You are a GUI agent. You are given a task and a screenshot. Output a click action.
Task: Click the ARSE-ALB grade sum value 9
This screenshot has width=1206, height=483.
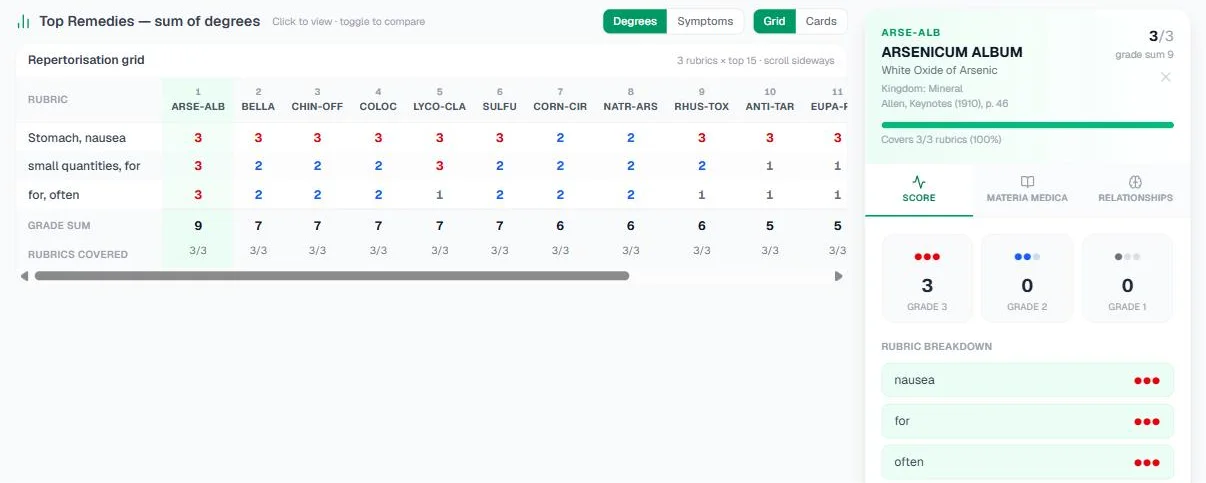click(x=198, y=226)
